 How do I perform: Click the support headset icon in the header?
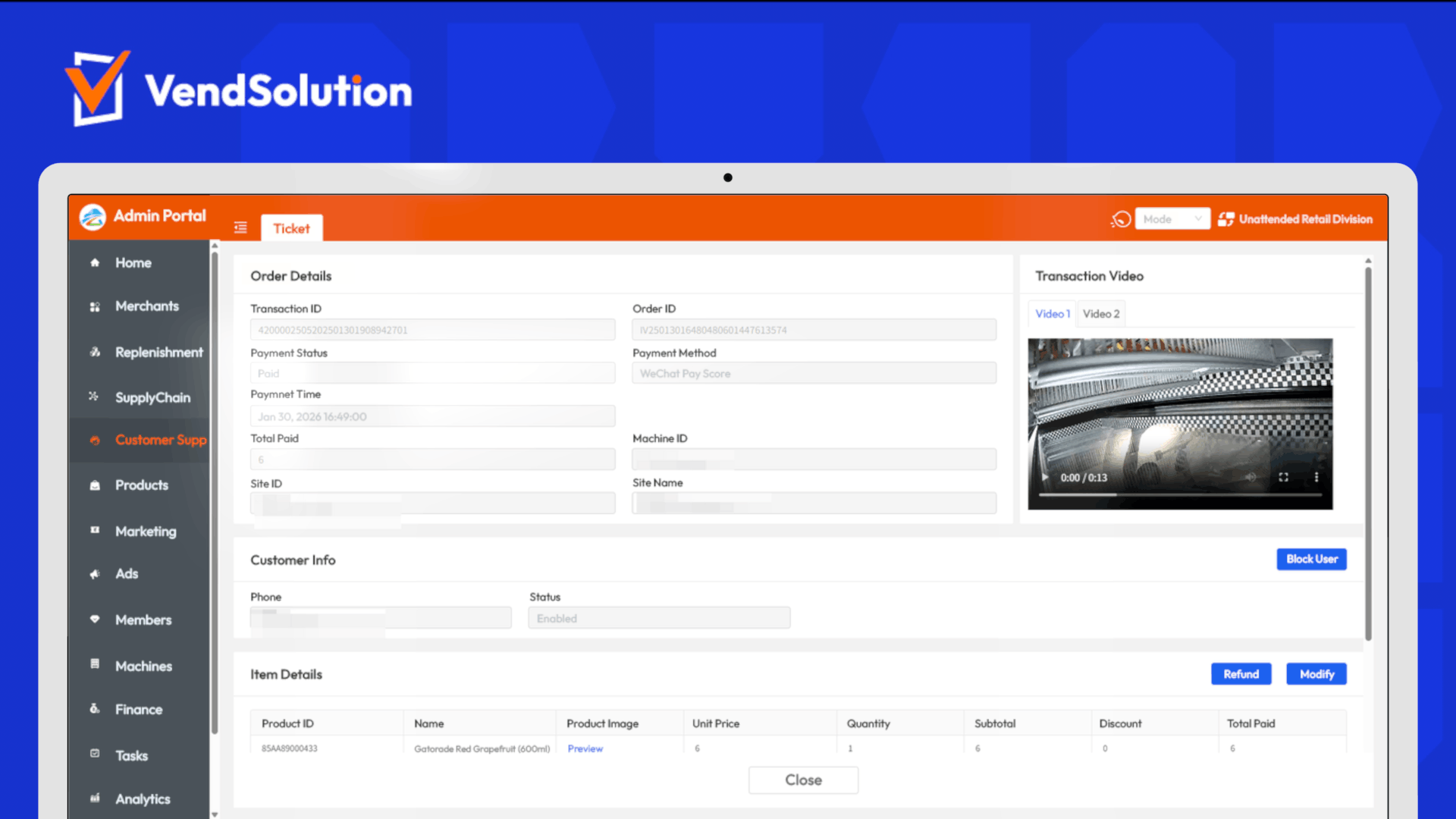click(x=1120, y=219)
